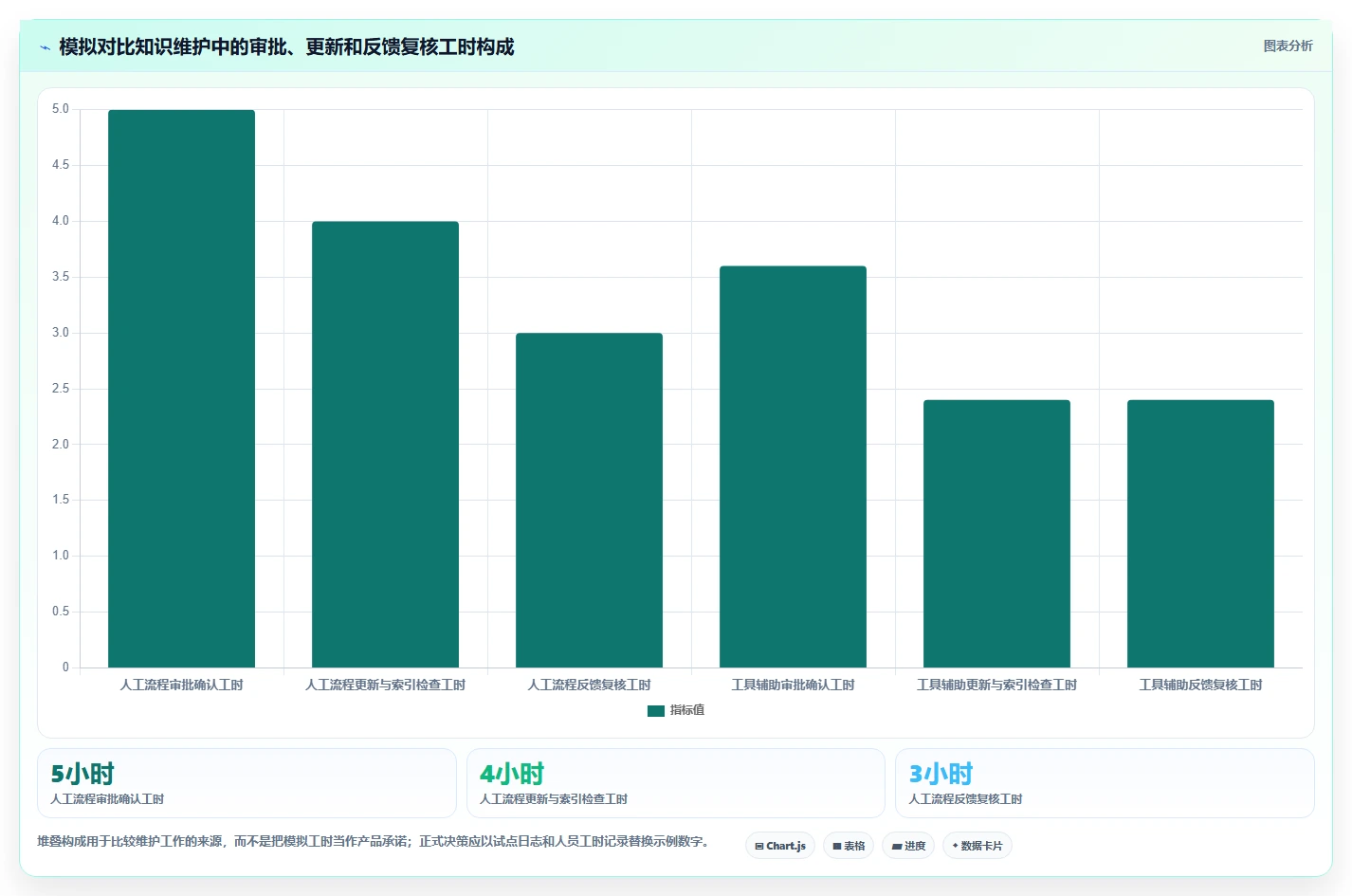
Task: Click the 2.5 y-axis tick value
Action: pos(61,389)
